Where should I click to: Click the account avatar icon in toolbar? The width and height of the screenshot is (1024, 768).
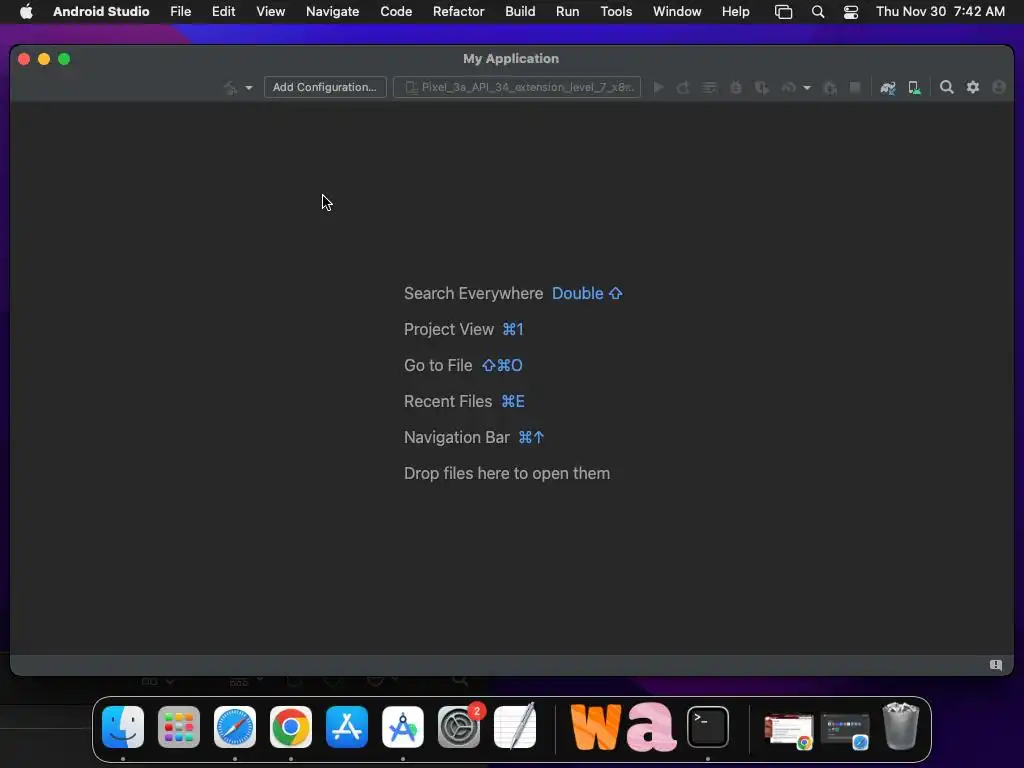tap(999, 88)
